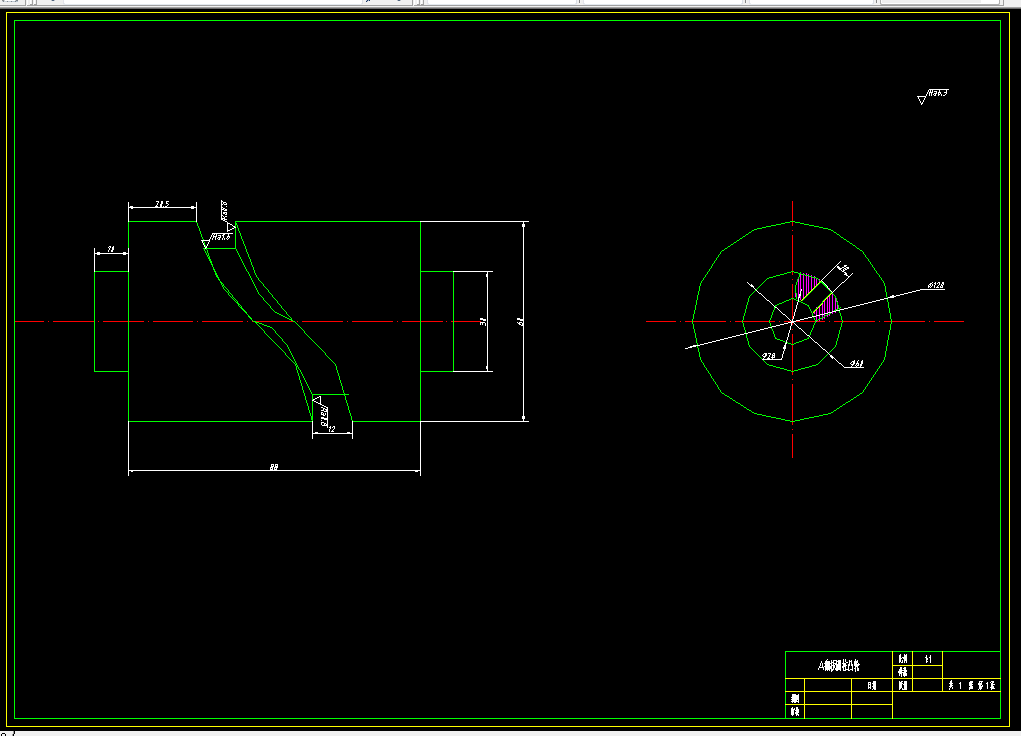Select the drawing title text in title block
Image resolution: width=1021 pixels, height=736 pixels.
(x=839, y=666)
